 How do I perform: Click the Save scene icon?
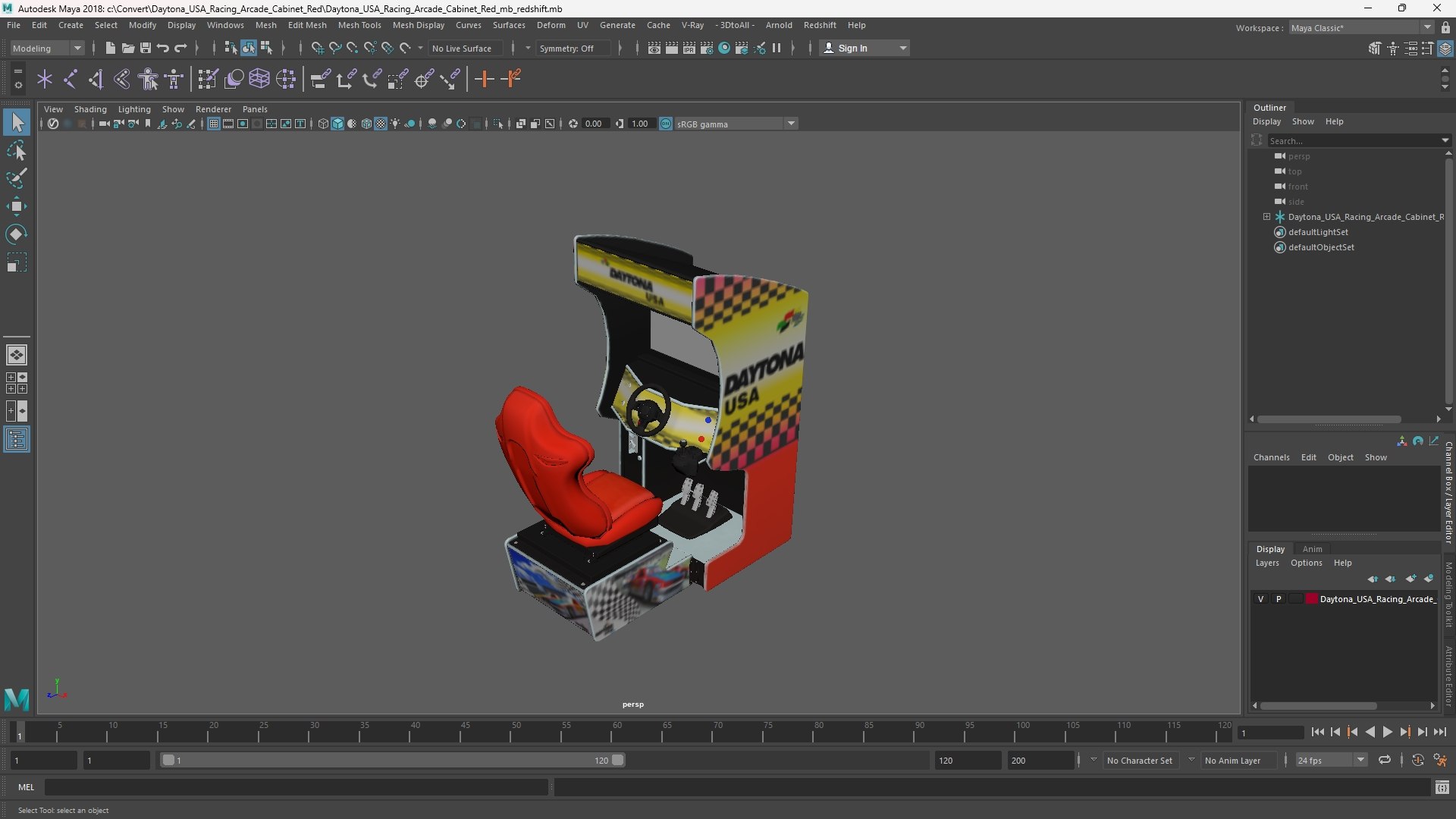click(146, 48)
